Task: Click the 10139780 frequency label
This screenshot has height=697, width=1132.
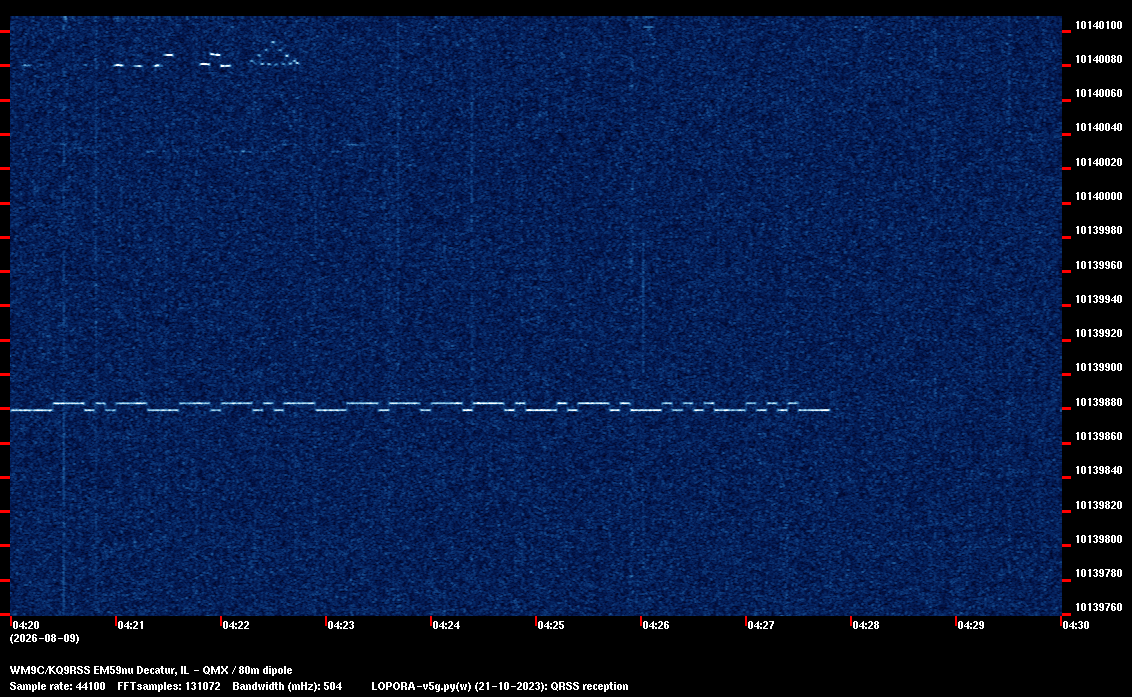Action: pyautogui.click(x=1098, y=573)
